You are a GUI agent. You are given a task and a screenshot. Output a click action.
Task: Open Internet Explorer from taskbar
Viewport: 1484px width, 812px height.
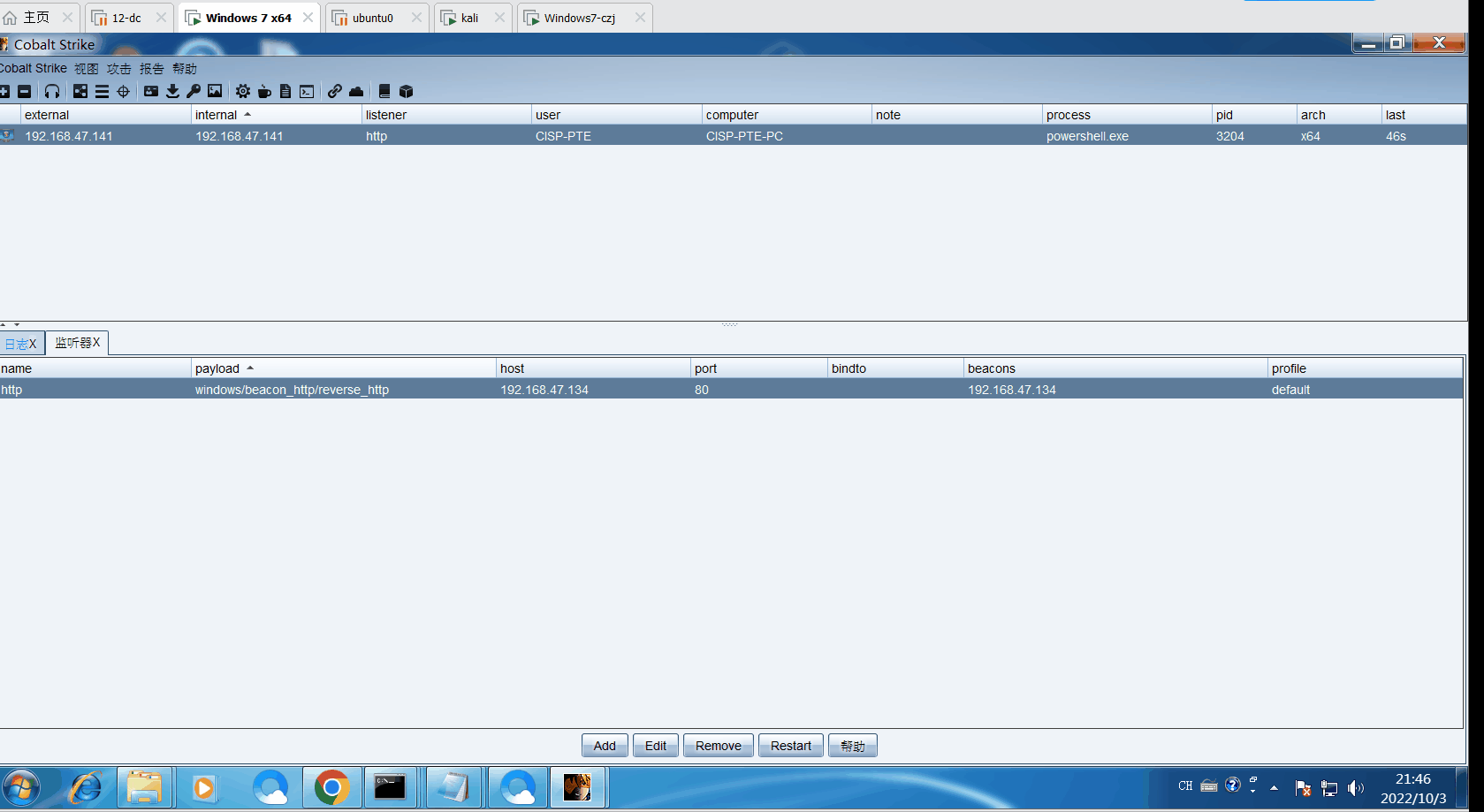(87, 787)
